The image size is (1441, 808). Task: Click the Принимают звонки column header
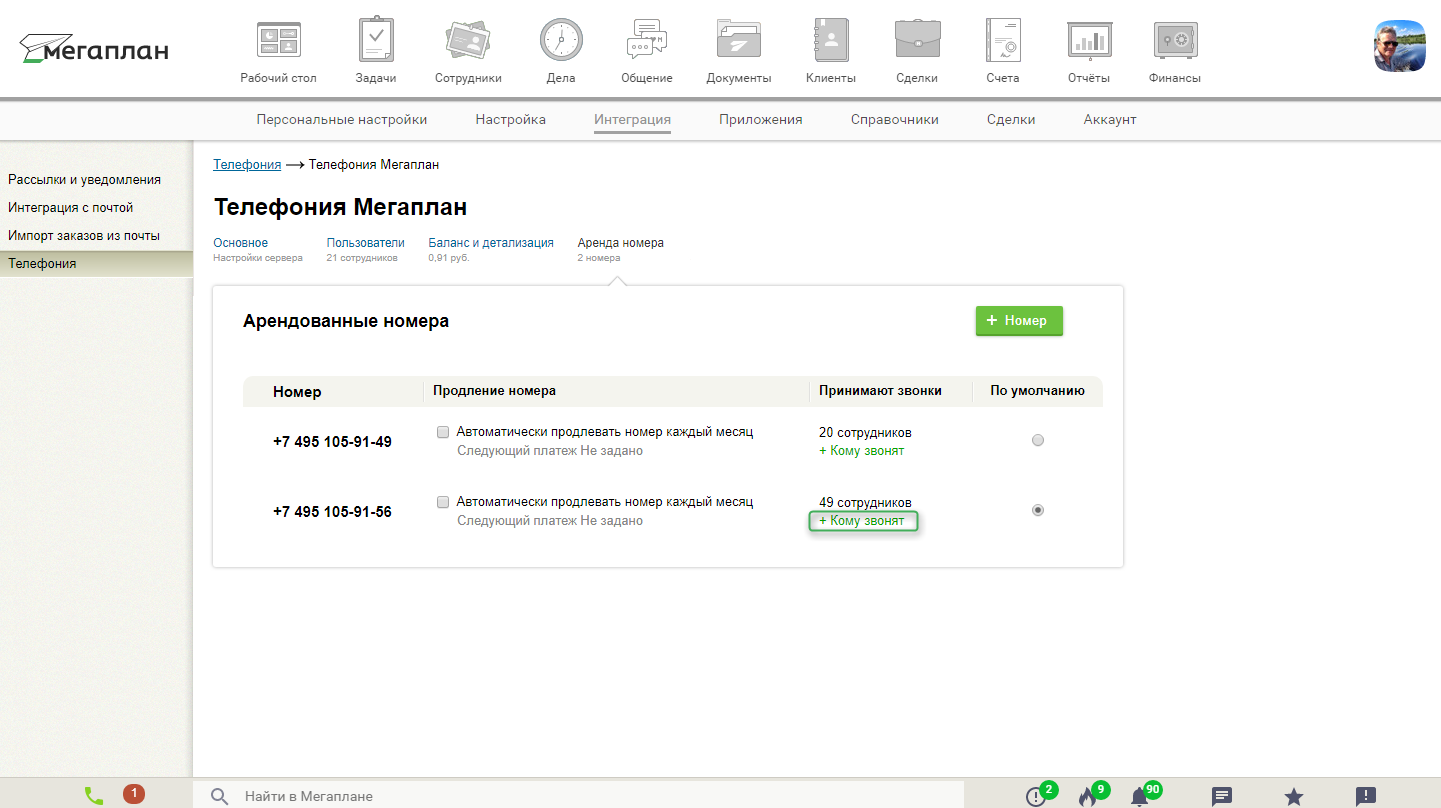(x=880, y=391)
